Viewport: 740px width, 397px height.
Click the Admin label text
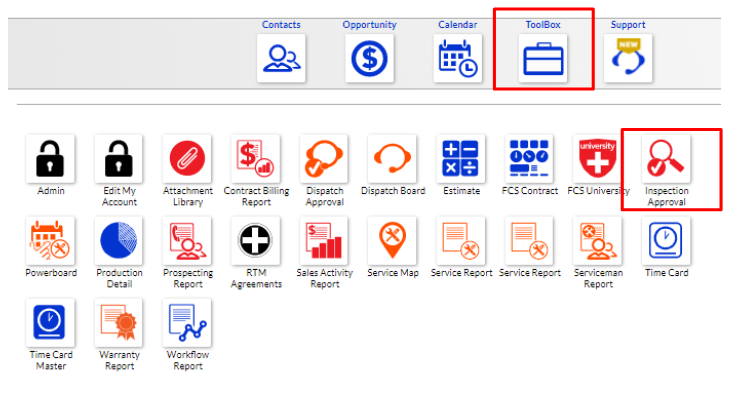[x=50, y=191]
